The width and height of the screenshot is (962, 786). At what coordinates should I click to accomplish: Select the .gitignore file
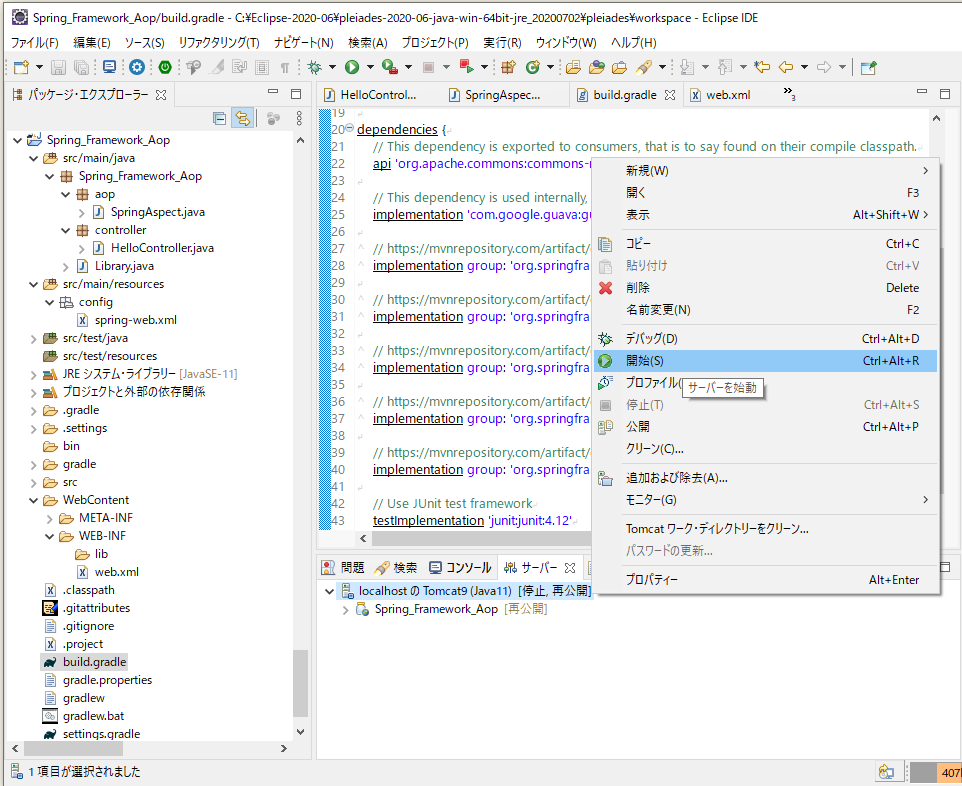point(88,626)
